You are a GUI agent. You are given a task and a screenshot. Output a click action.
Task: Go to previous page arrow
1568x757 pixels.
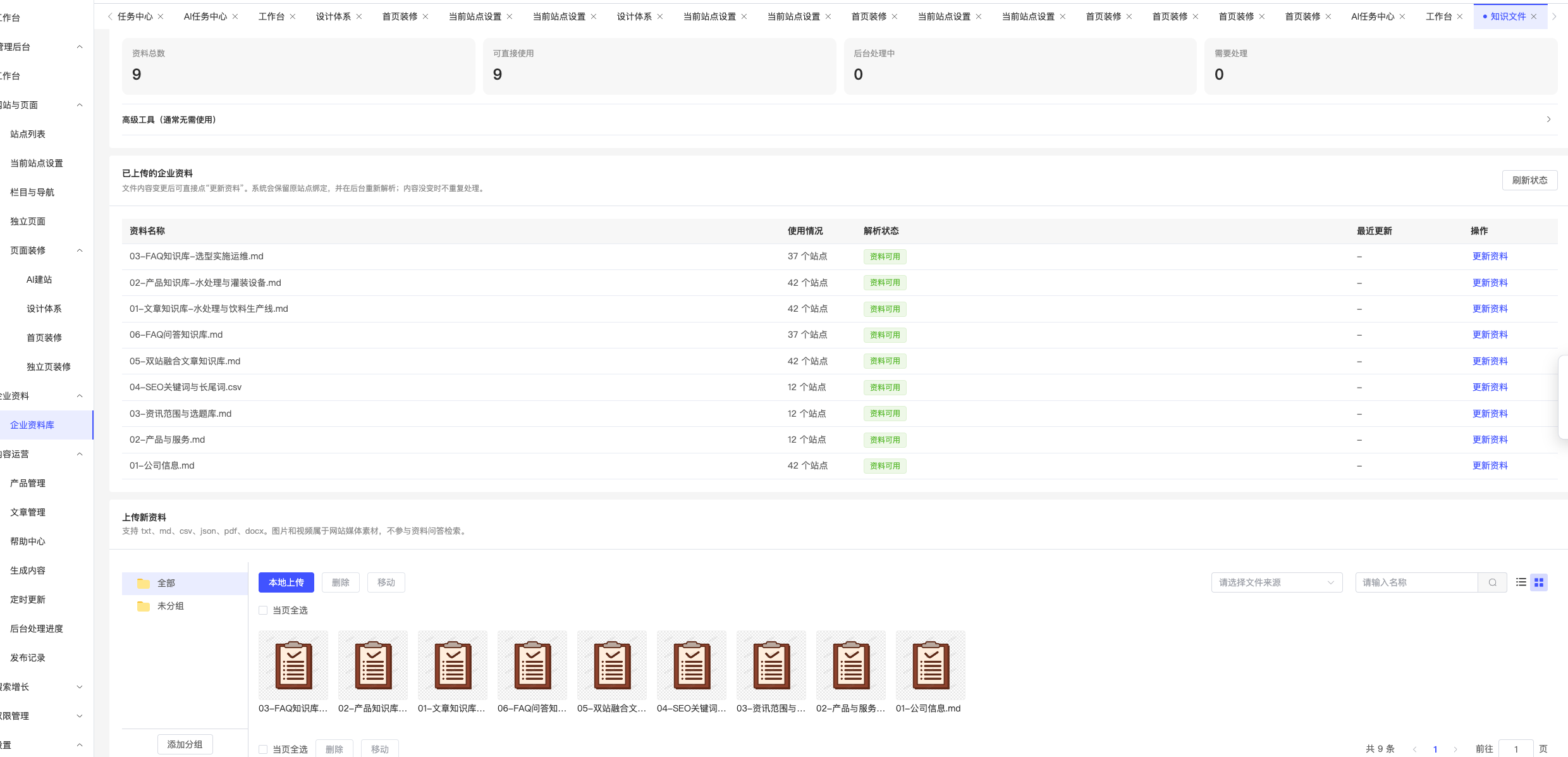coord(1415,749)
